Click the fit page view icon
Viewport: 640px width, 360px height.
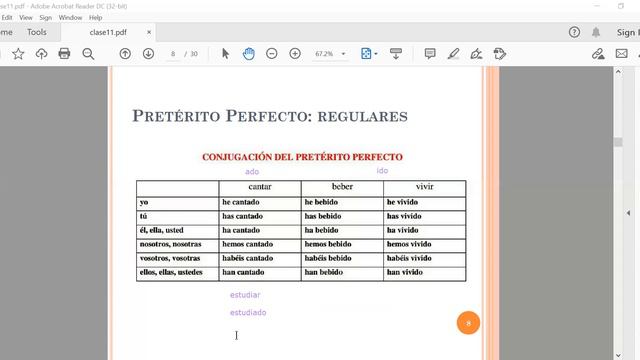[366, 53]
